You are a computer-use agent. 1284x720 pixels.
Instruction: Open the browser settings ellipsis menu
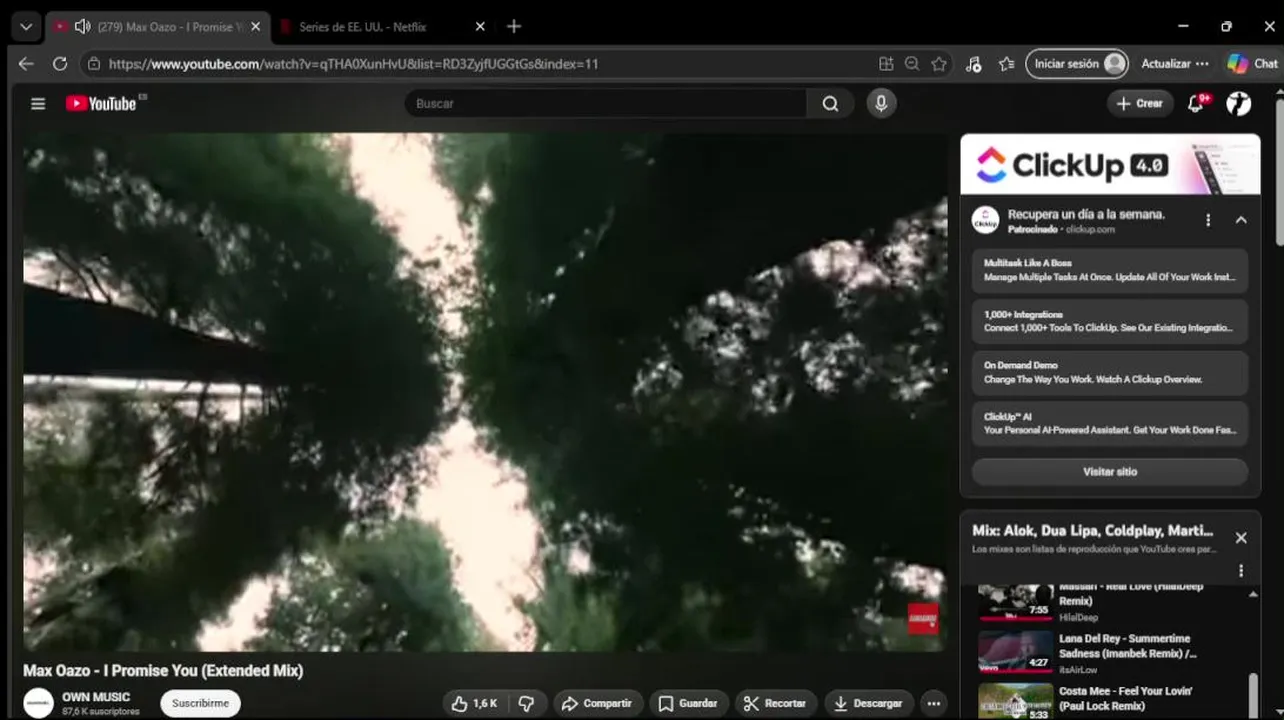tap(1202, 63)
